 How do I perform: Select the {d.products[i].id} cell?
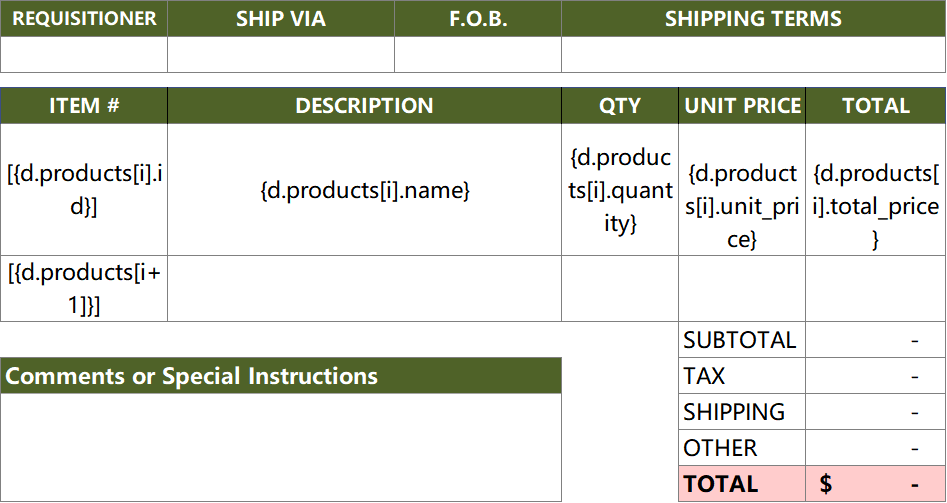(x=84, y=190)
